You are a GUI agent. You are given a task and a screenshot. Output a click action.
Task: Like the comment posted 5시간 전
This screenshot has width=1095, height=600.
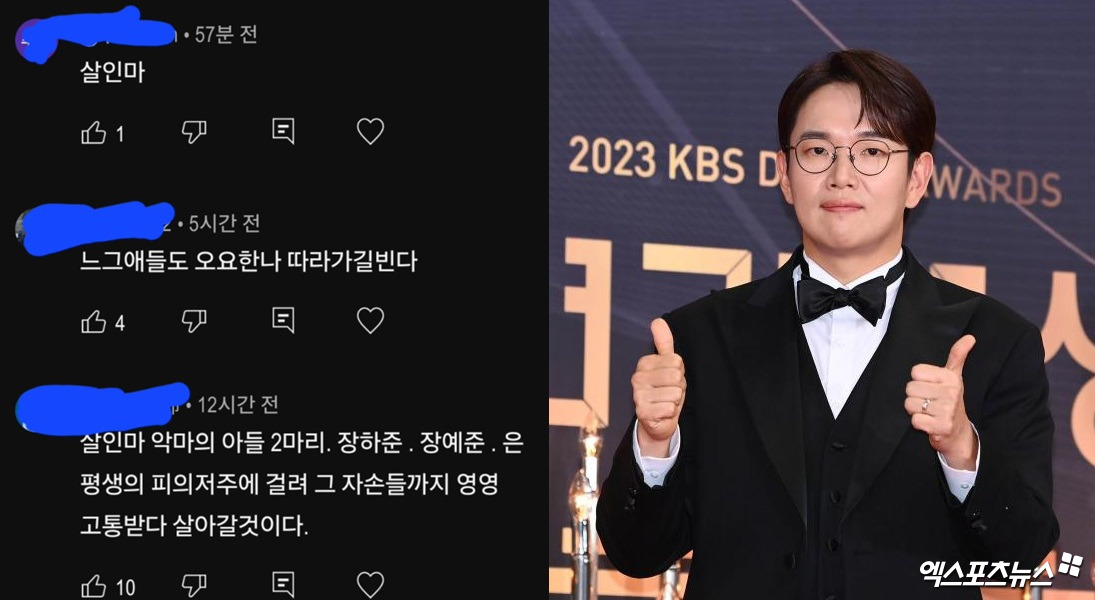[x=94, y=321]
